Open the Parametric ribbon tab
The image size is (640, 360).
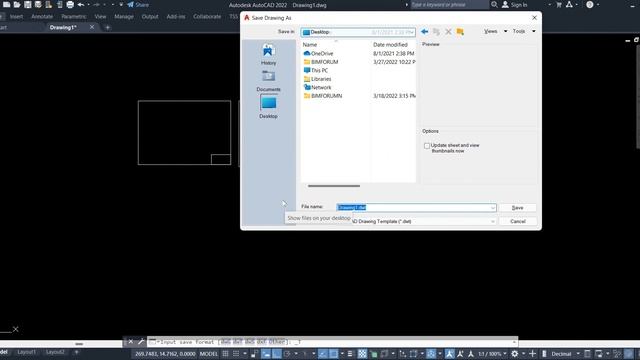coord(73,17)
